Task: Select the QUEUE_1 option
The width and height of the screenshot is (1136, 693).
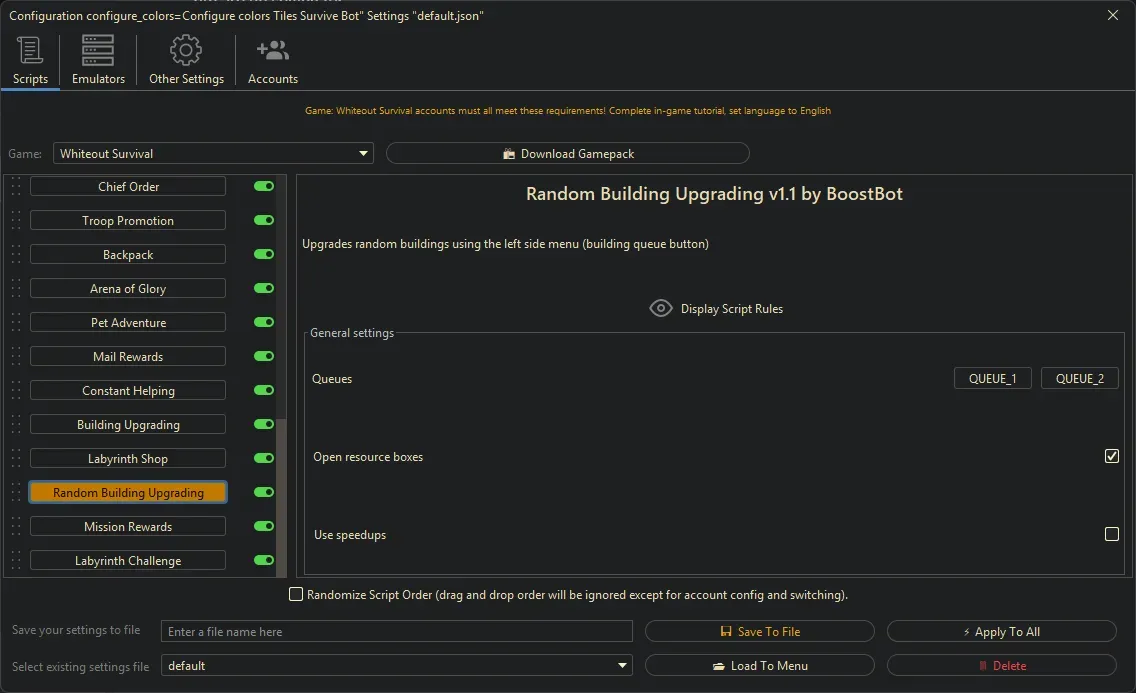Action: coord(992,379)
